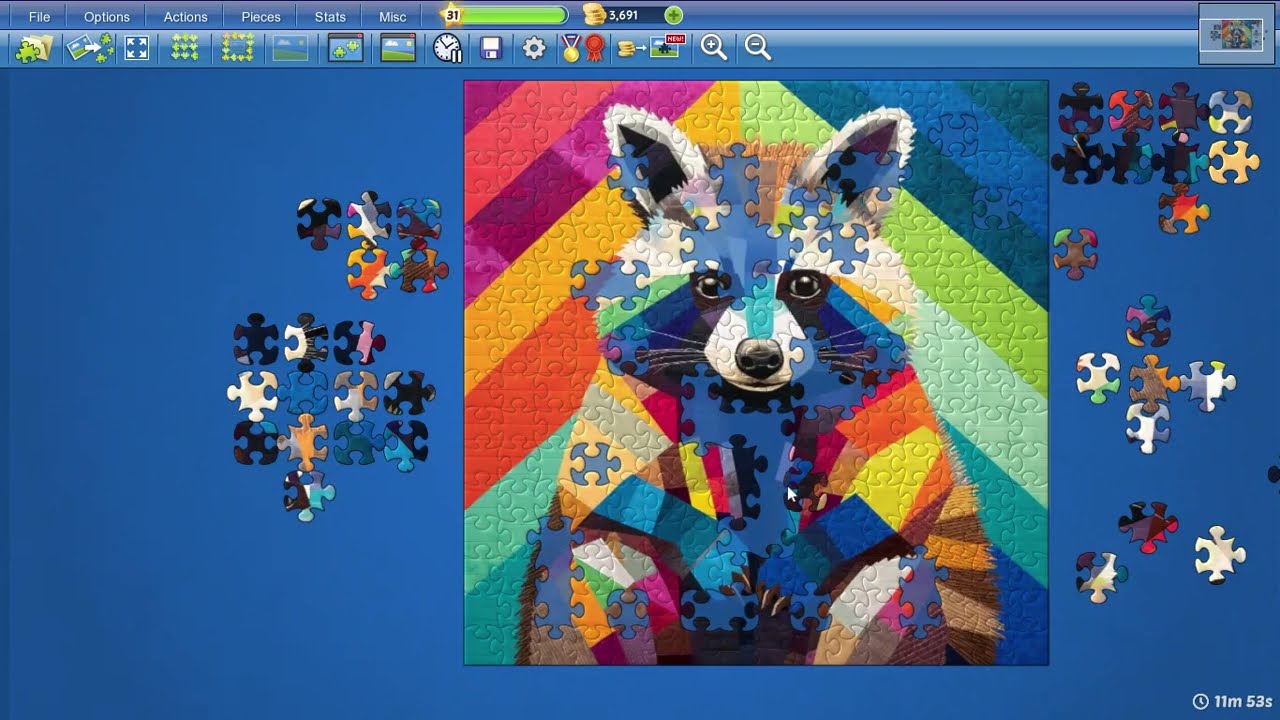This screenshot has width=1280, height=720.
Task: Click the zoom in magnifier
Action: tap(714, 47)
